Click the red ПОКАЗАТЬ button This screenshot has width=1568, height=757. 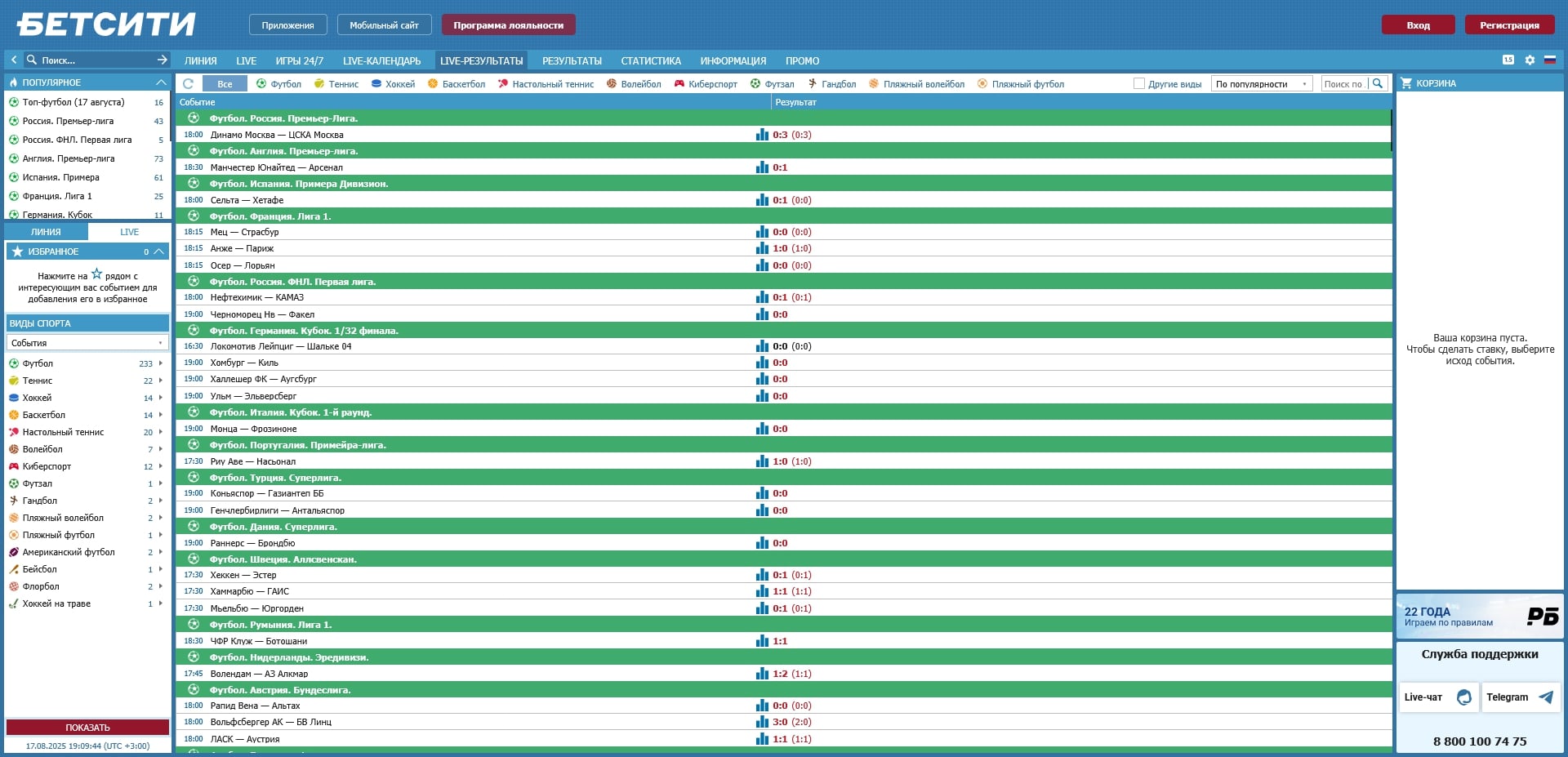point(87,728)
